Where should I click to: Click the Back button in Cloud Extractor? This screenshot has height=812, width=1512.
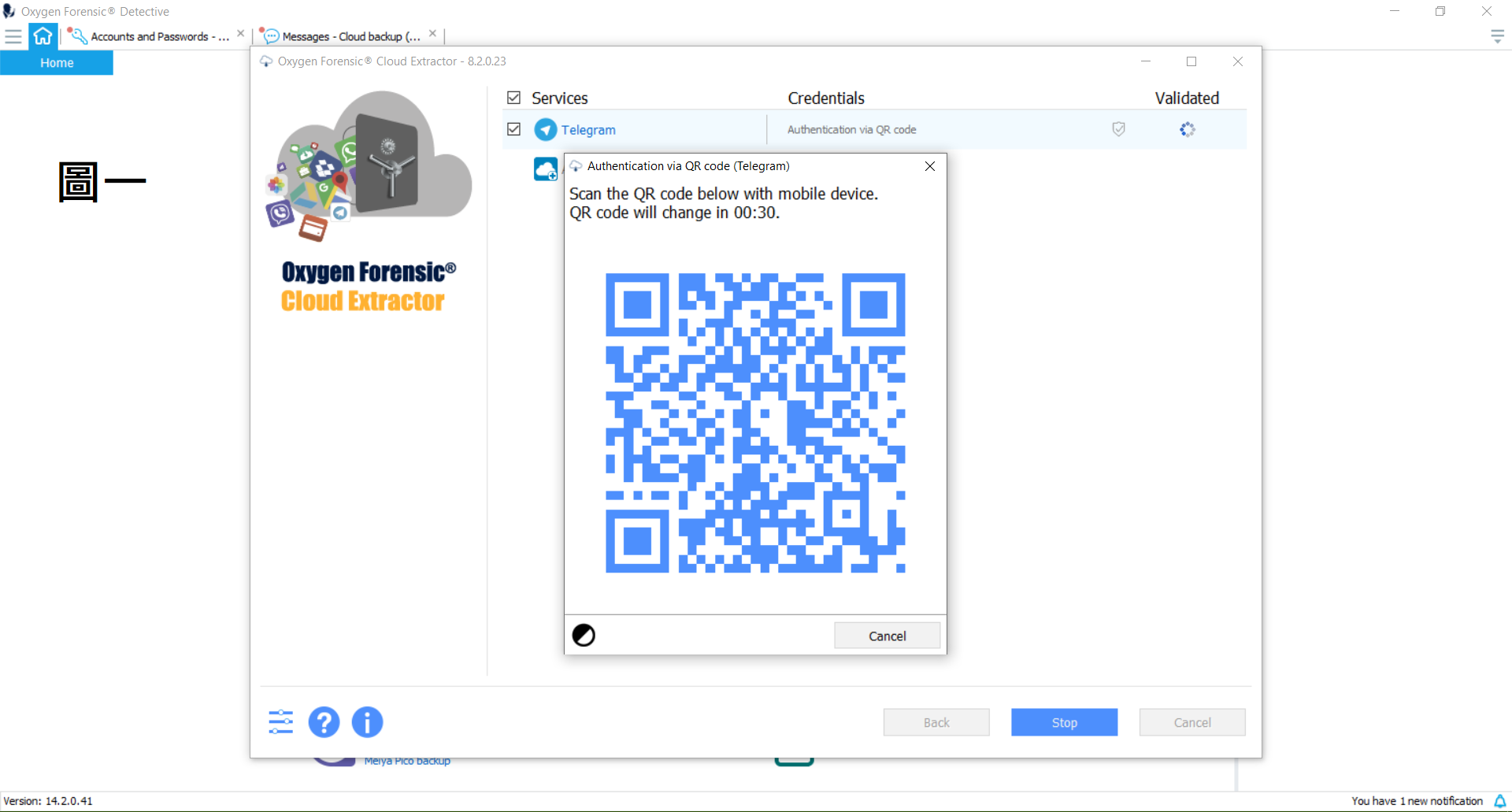pyautogui.click(x=936, y=722)
